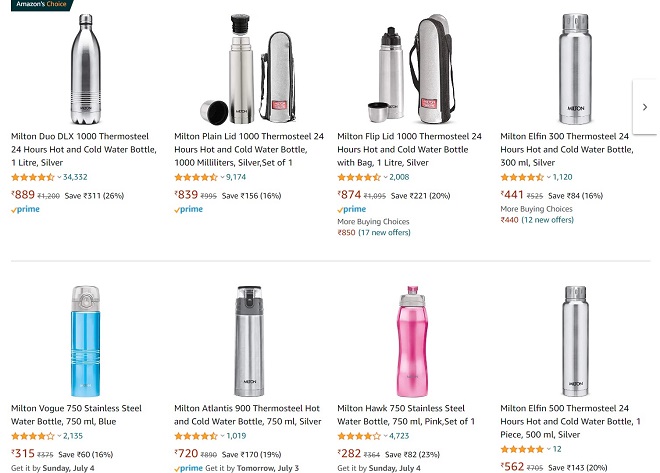Image resolution: width=660 pixels, height=473 pixels.
Task: Open Milton Atlantis 900 product title
Action: point(247,415)
